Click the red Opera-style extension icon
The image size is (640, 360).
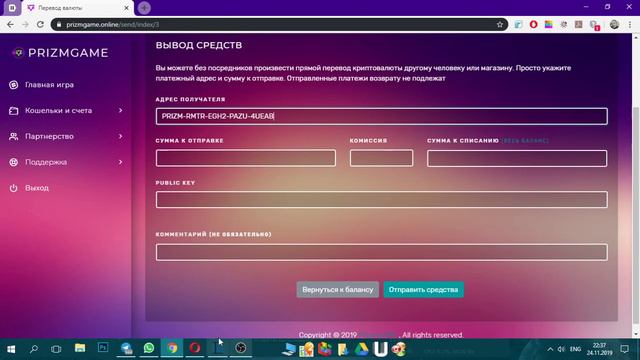[533, 24]
